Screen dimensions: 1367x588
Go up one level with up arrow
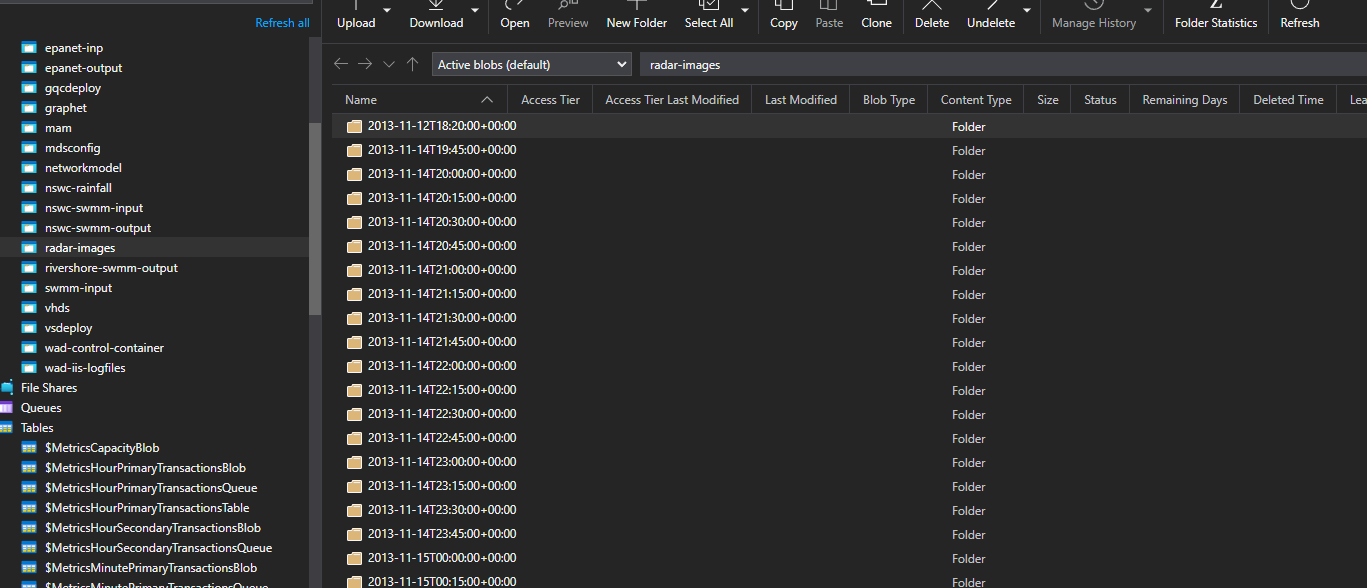pos(413,64)
